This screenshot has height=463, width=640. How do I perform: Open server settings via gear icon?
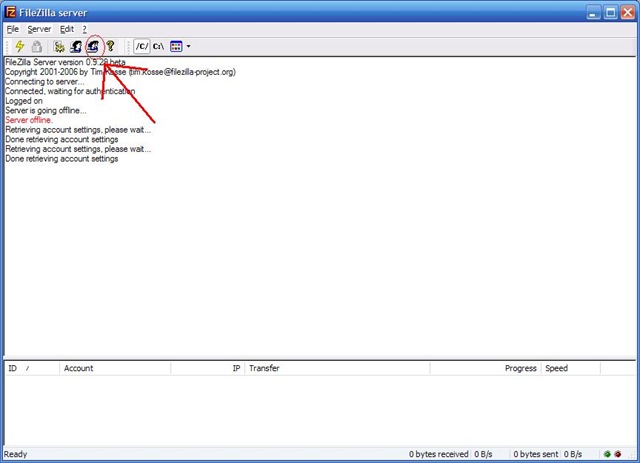click(59, 47)
